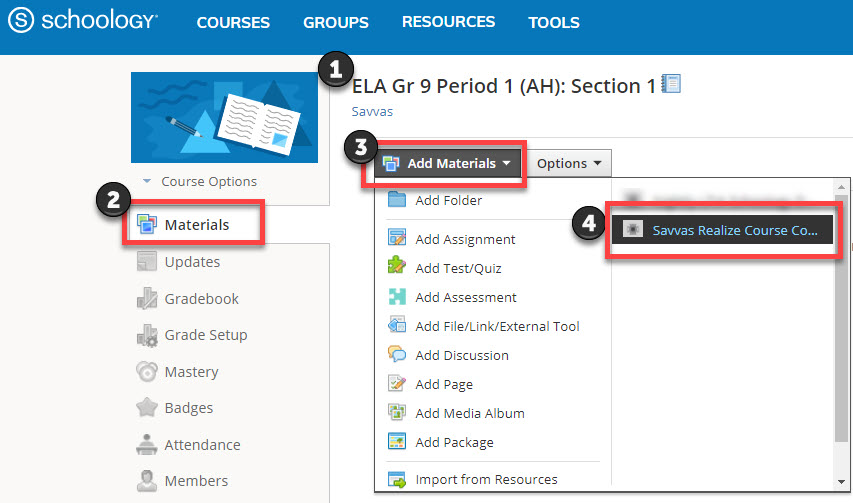Click the Import from Resources icon
This screenshot has height=503, width=853.
point(397,479)
